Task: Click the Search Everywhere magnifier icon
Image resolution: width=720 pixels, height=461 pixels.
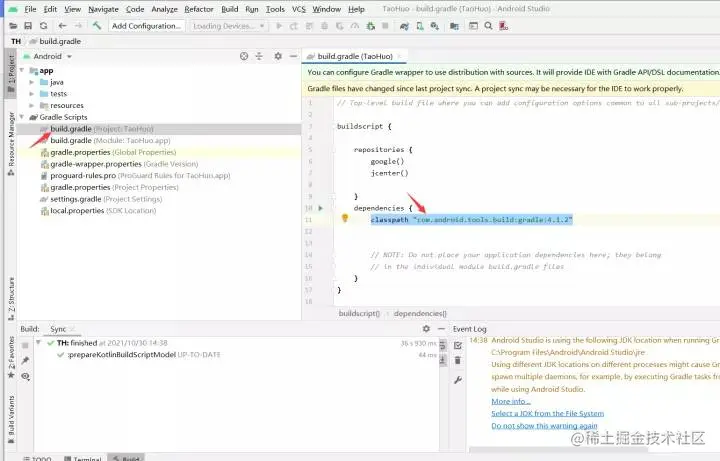Action: (489, 26)
